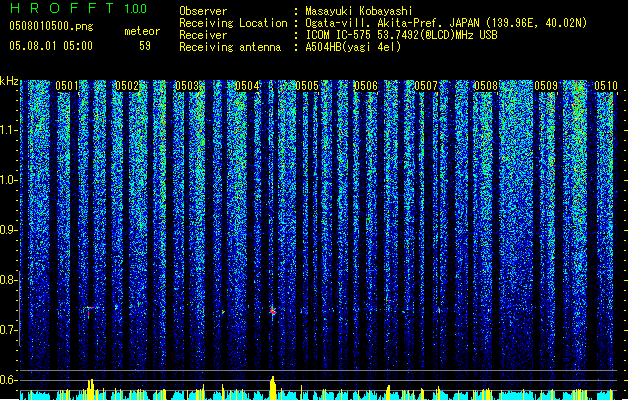629x400 pixels.
Task: Click the 'Observer' label
Action: coord(203,11)
